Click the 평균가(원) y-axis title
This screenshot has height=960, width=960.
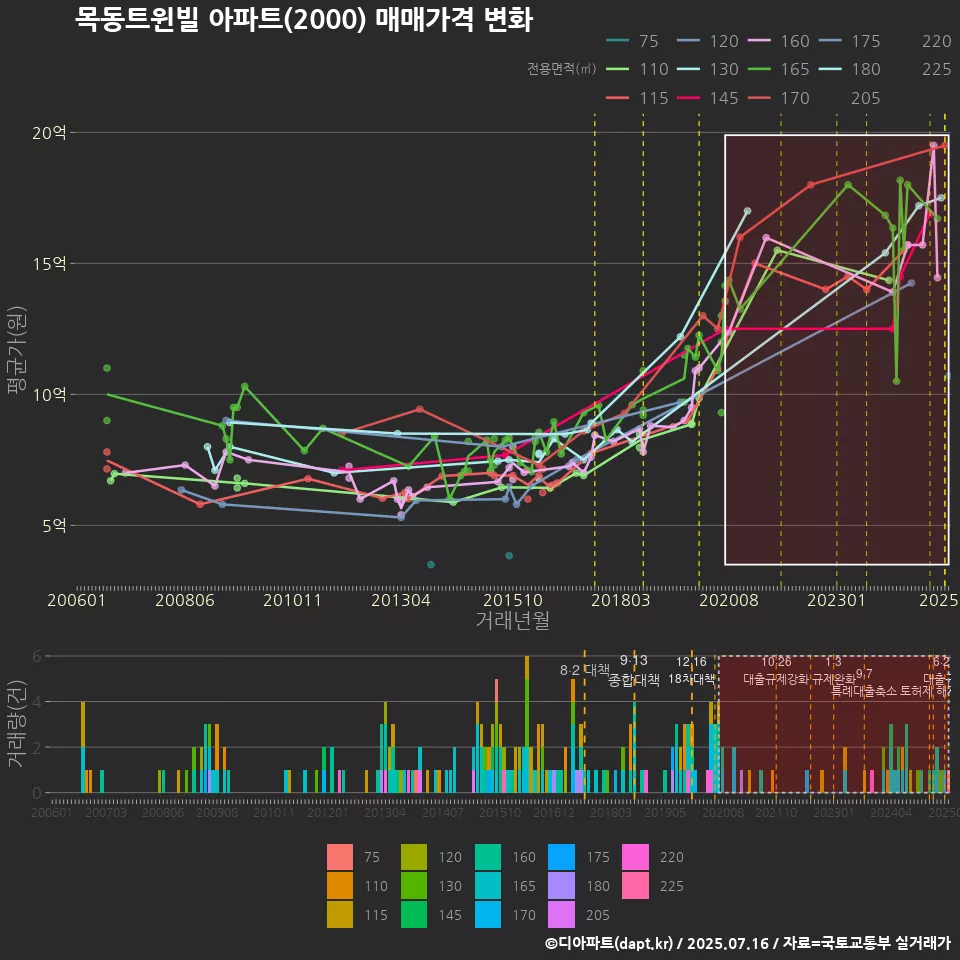tap(17, 350)
